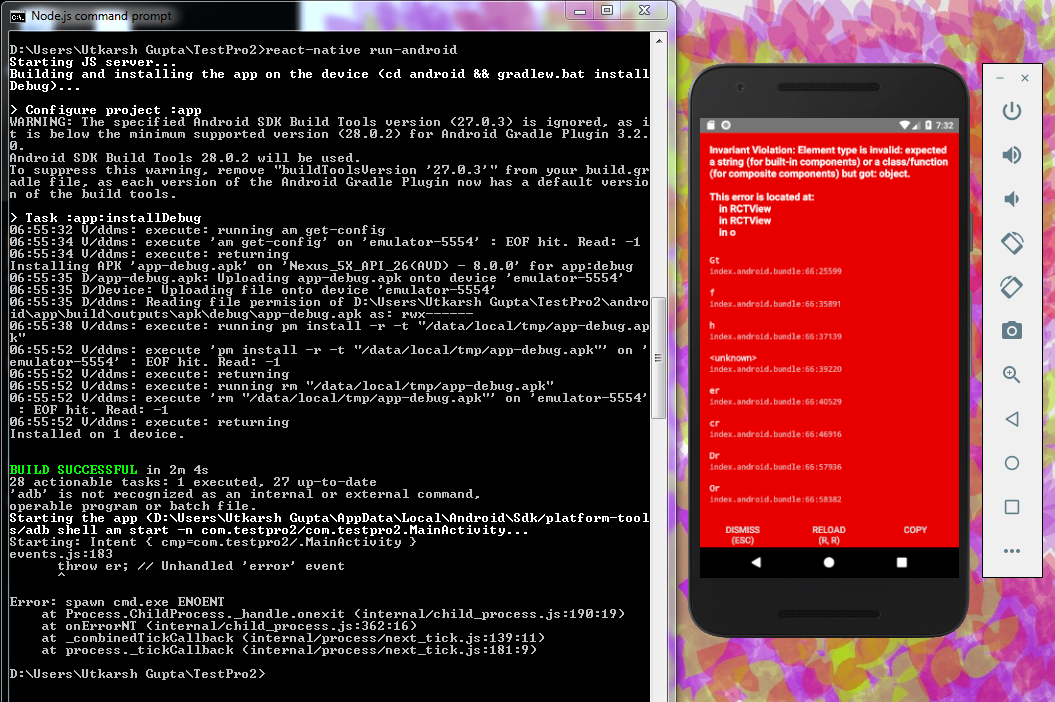
Task: Tap the Android home navigation button
Action: (x=829, y=562)
